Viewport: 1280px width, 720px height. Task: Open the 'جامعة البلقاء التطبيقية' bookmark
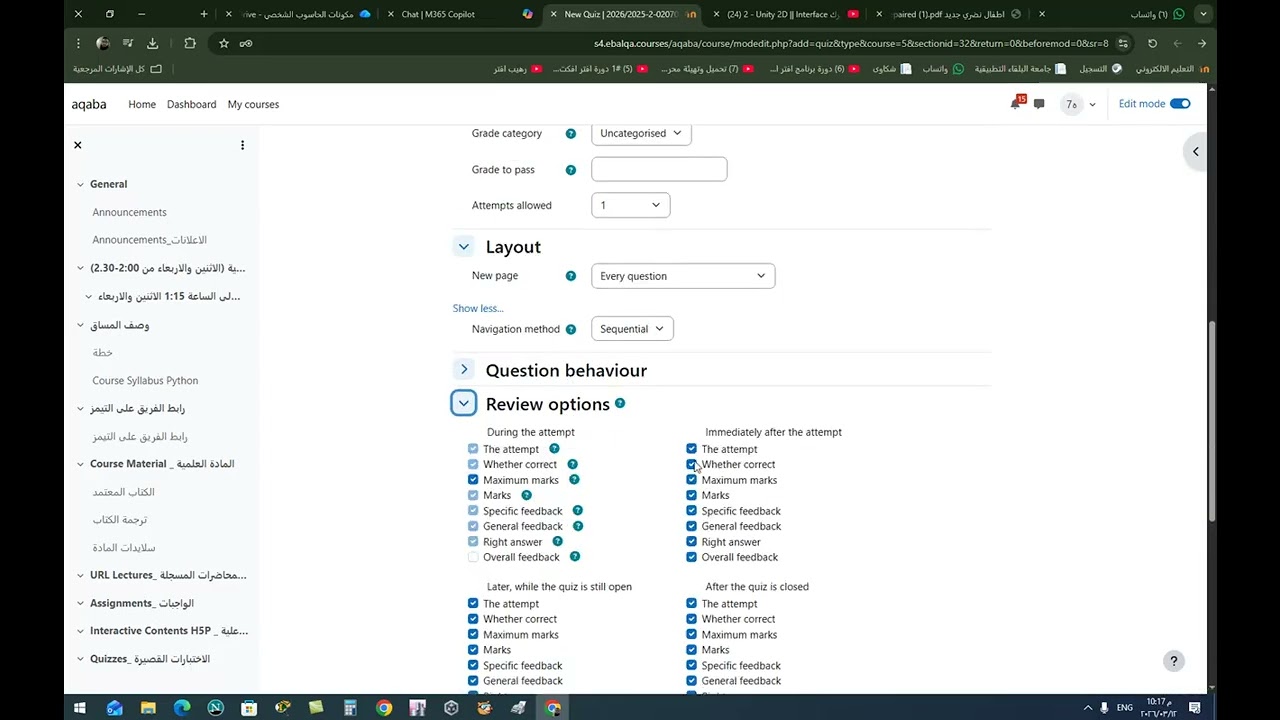coord(1020,69)
